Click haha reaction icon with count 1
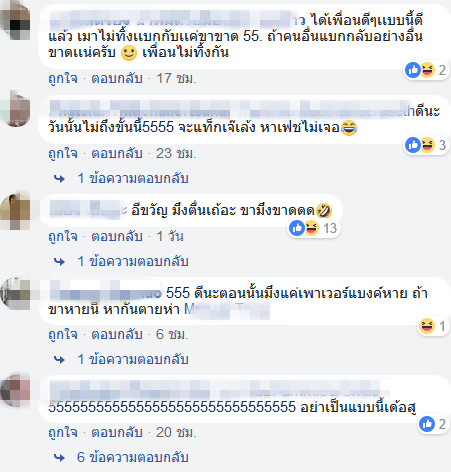451x472 pixels. pos(427,326)
